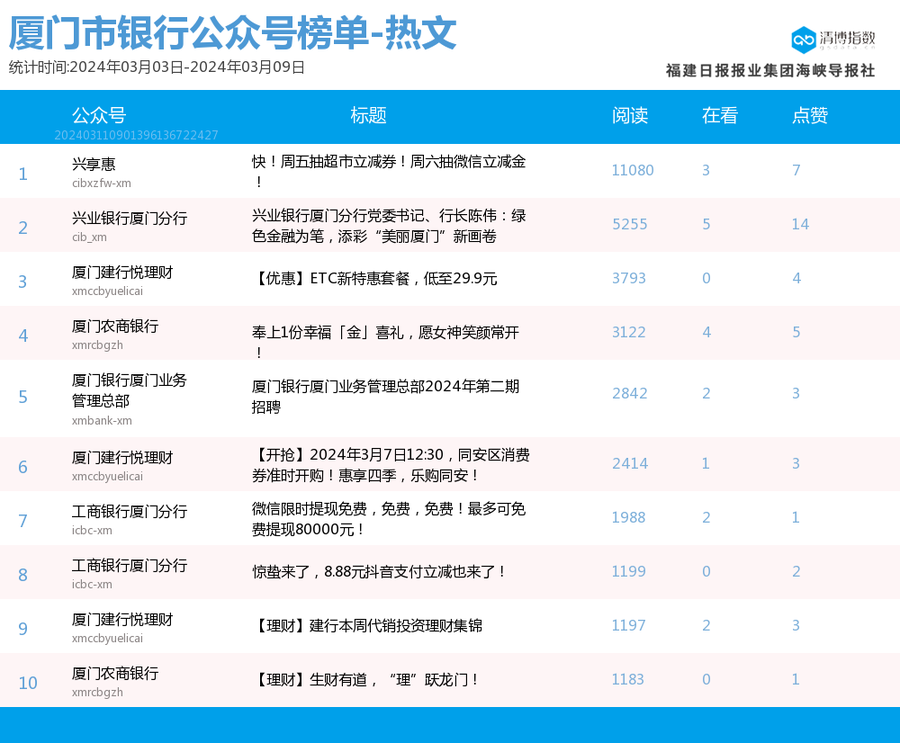900x743 pixels.
Task: Select the 公众号 column header
Action: coord(99,115)
